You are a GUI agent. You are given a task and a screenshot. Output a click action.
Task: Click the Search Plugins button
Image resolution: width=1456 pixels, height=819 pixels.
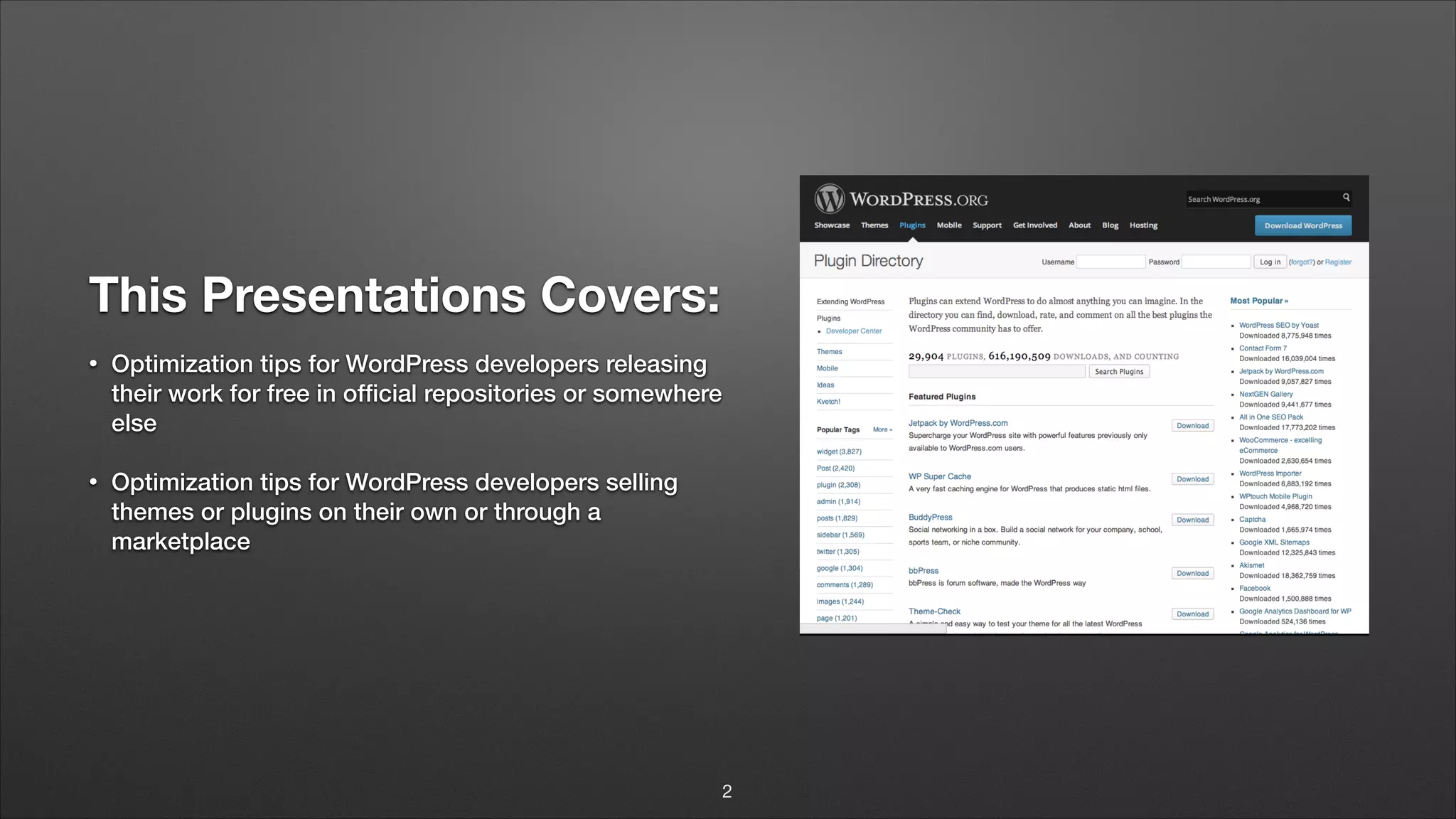pos(1119,371)
